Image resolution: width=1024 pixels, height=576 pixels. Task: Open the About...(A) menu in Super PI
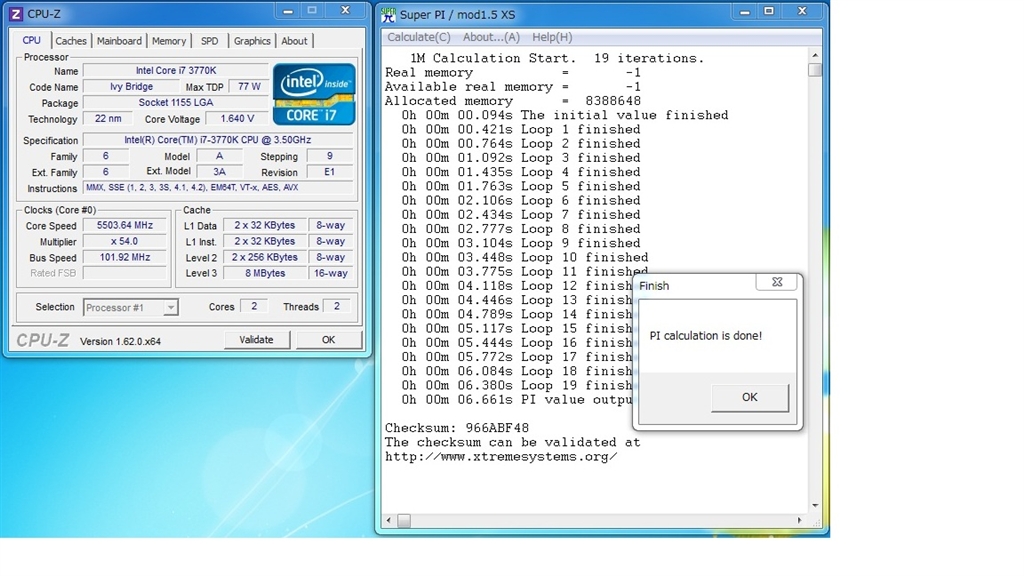(491, 37)
